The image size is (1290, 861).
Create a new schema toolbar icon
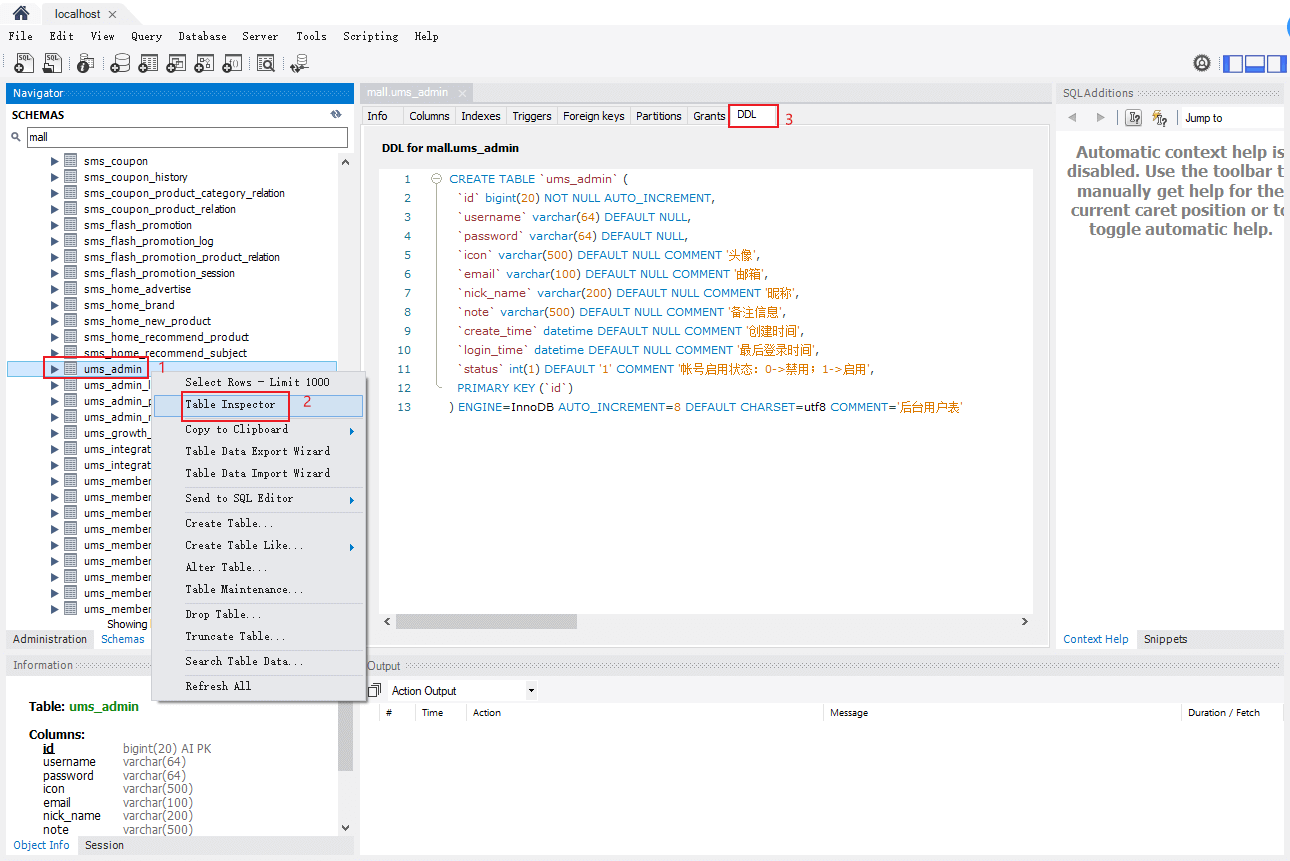[120, 63]
